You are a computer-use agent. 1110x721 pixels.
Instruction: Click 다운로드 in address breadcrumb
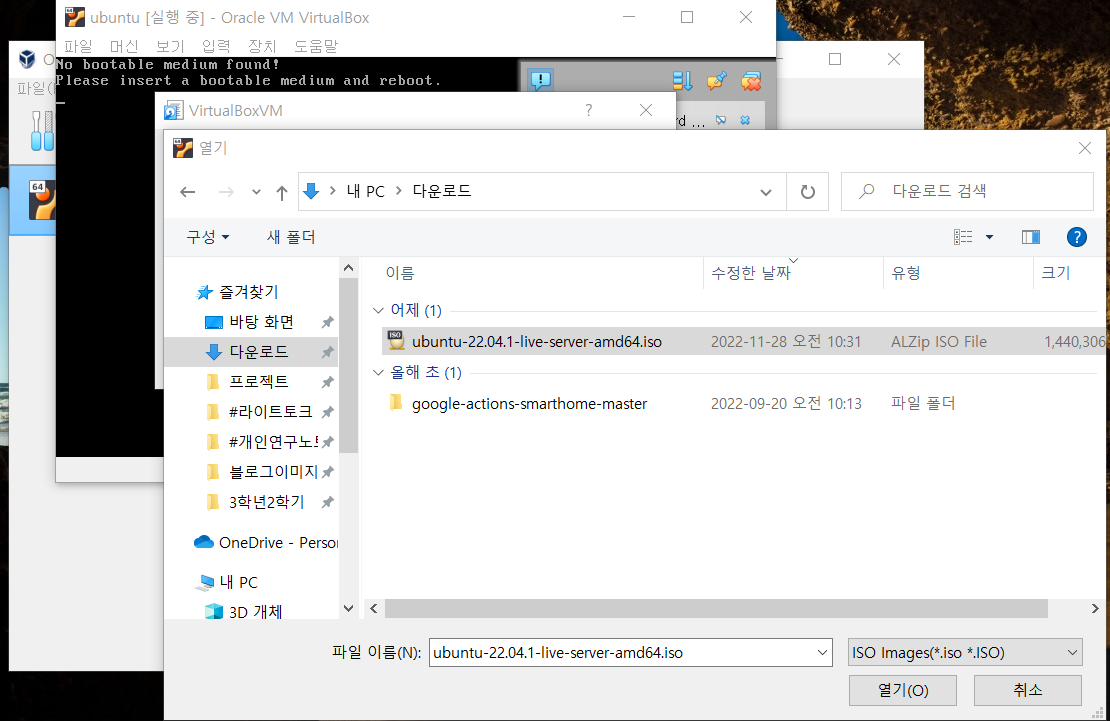[442, 191]
